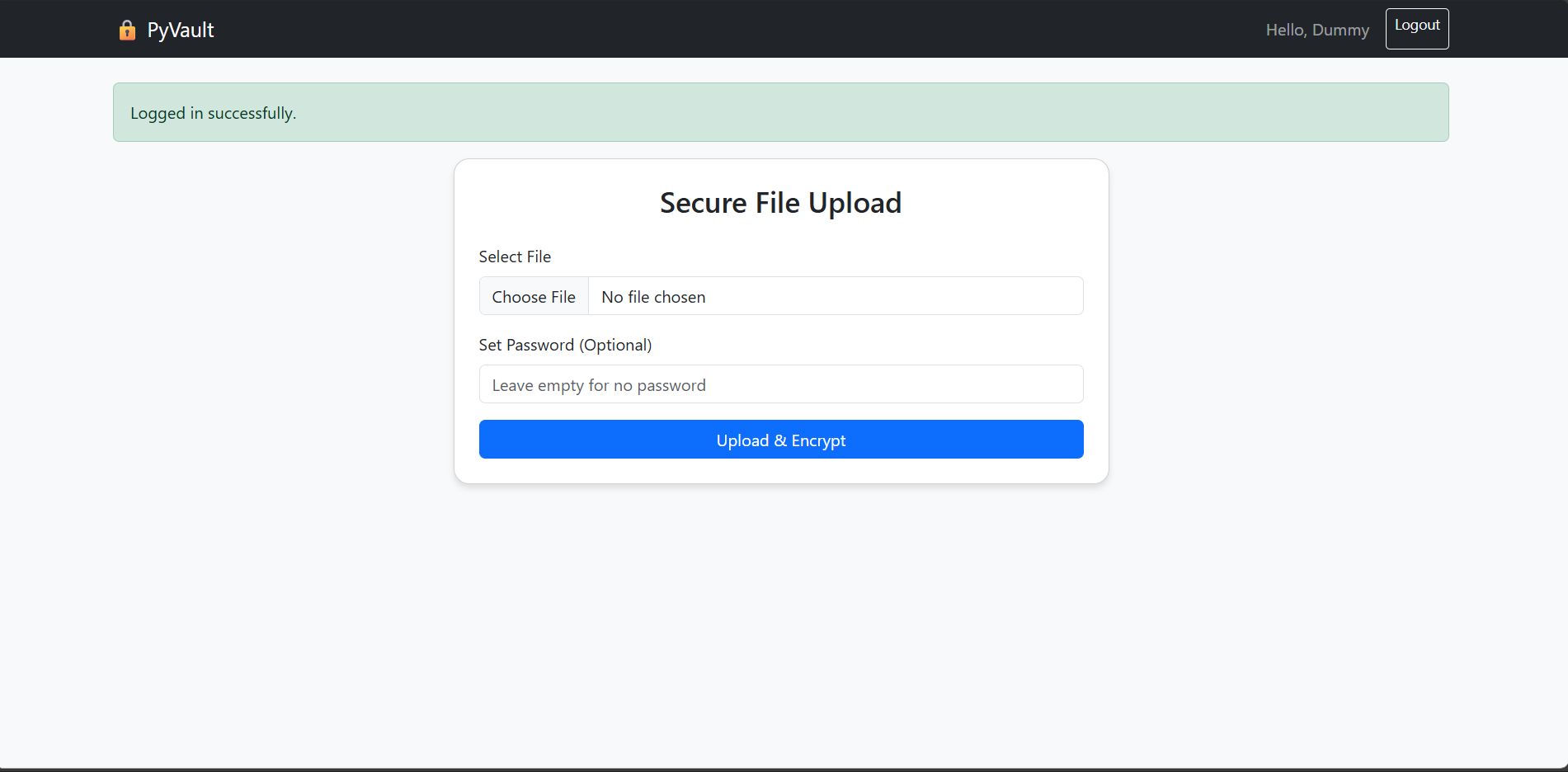Click the "Set Password (Optional)" label

pos(565,345)
